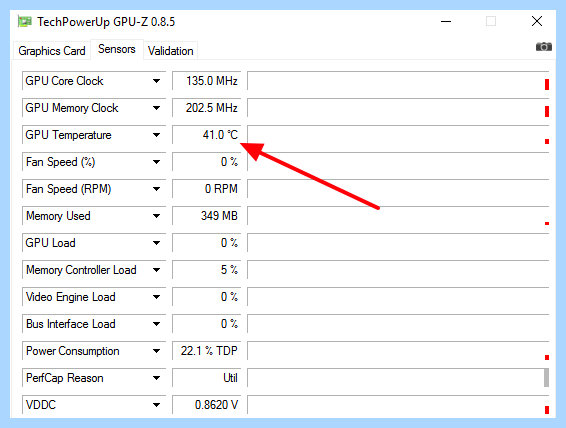
Task: Click the 5 % memory controller value
Action: 206,270
